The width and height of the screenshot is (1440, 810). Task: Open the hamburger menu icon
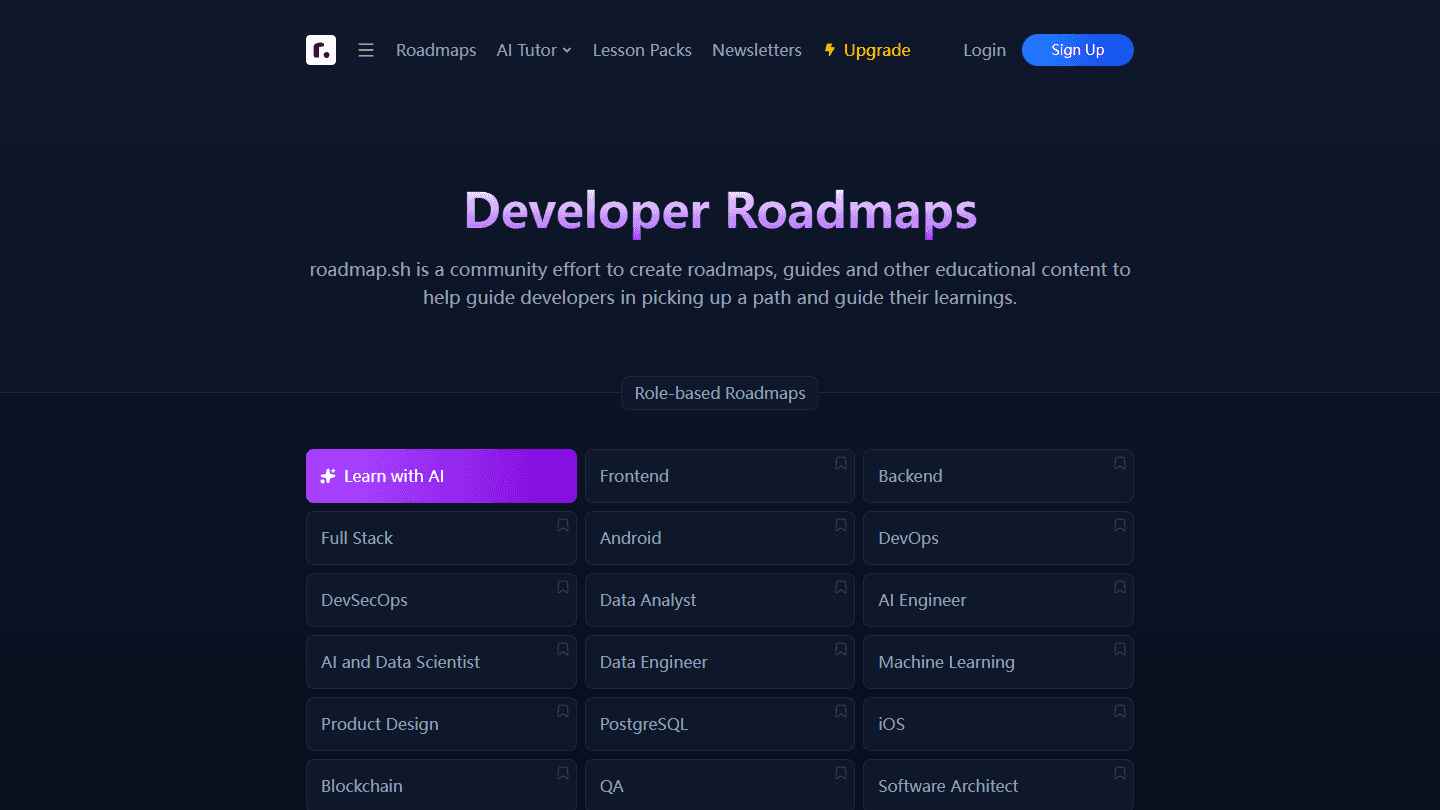coord(366,50)
